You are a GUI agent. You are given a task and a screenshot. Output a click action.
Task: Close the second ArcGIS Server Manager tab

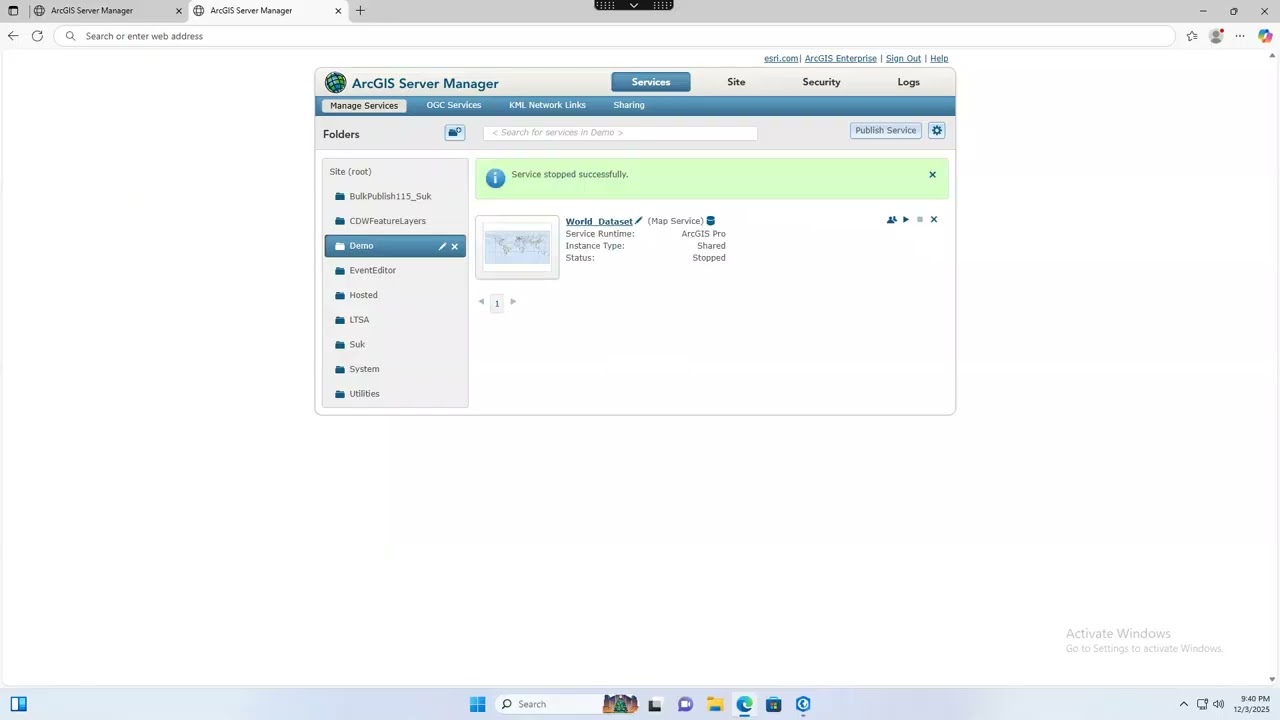click(x=338, y=11)
